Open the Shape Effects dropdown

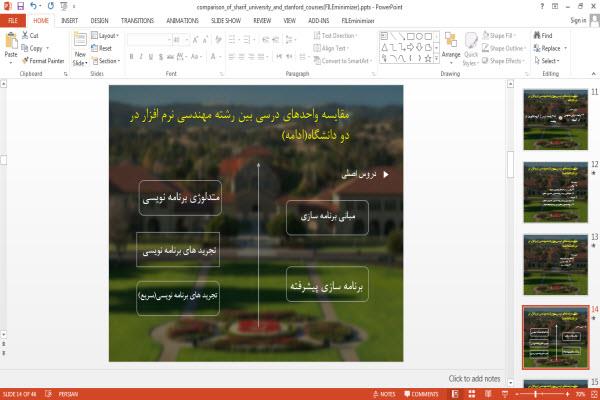tap(503, 61)
